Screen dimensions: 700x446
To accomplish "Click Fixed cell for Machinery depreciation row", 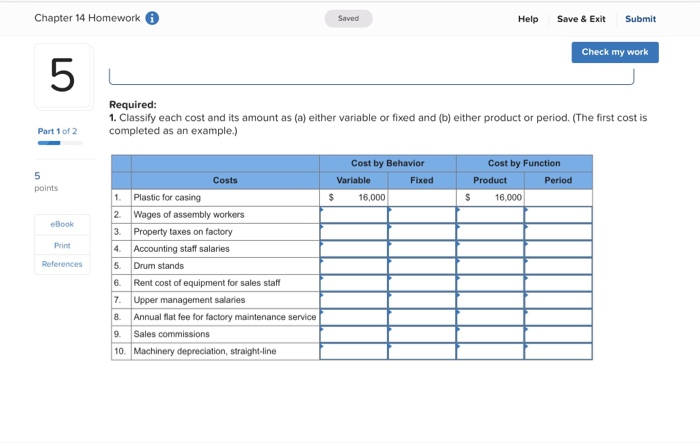I will (x=422, y=351).
